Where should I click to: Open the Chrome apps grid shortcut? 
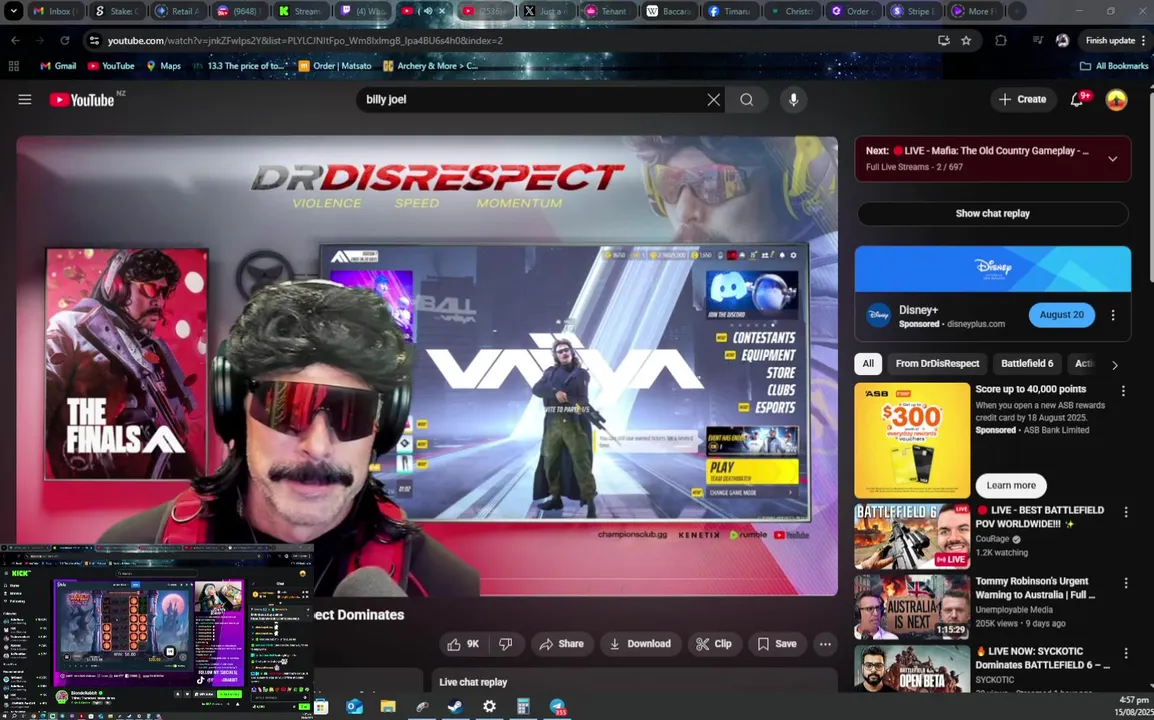pyautogui.click(x=13, y=66)
